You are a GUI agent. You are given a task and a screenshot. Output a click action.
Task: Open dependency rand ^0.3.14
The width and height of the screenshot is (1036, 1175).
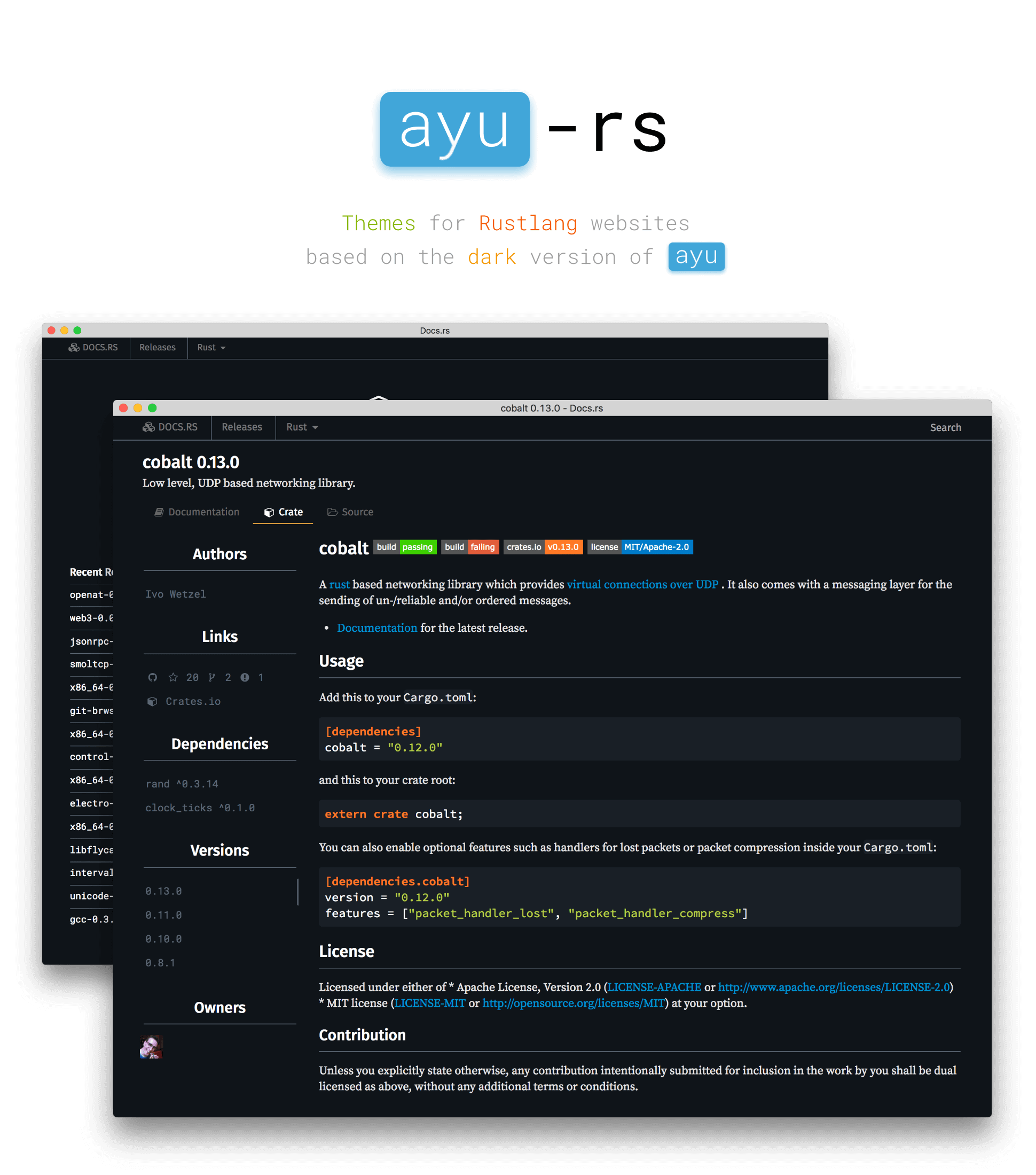pyautogui.click(x=182, y=784)
